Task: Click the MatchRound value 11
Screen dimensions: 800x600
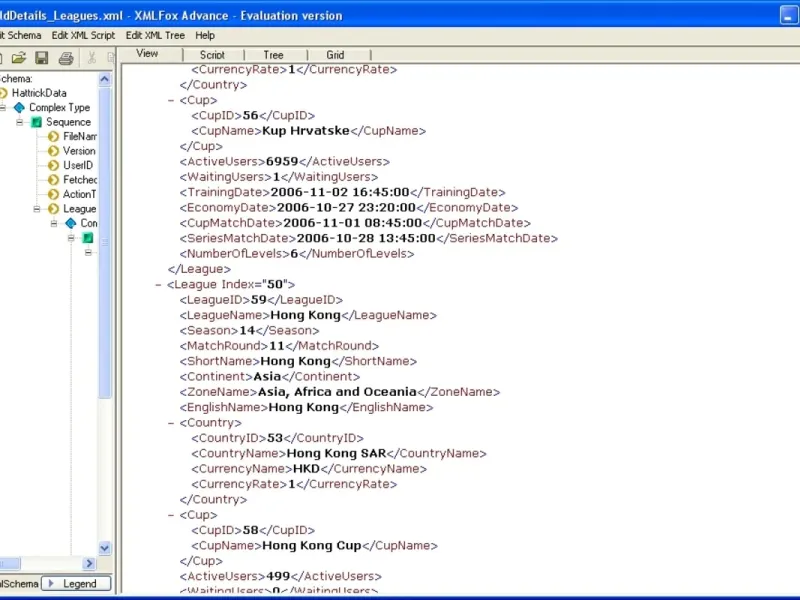Action: pos(277,346)
